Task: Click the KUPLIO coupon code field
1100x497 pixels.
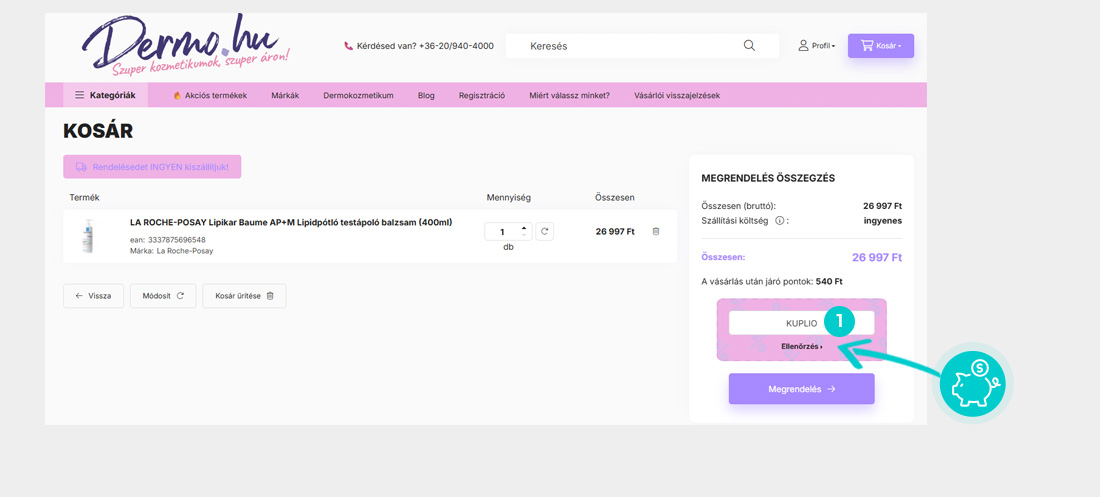Action: click(801, 323)
